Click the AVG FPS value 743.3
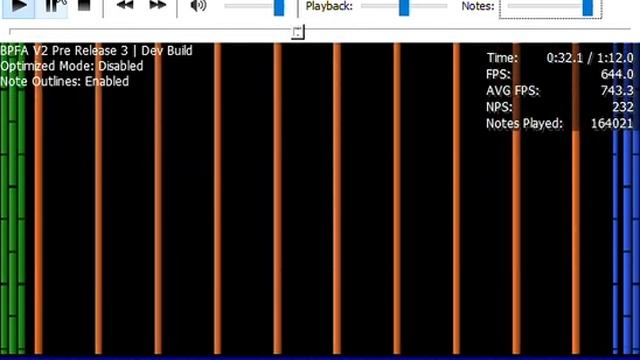The height and width of the screenshot is (360, 640). click(617, 91)
